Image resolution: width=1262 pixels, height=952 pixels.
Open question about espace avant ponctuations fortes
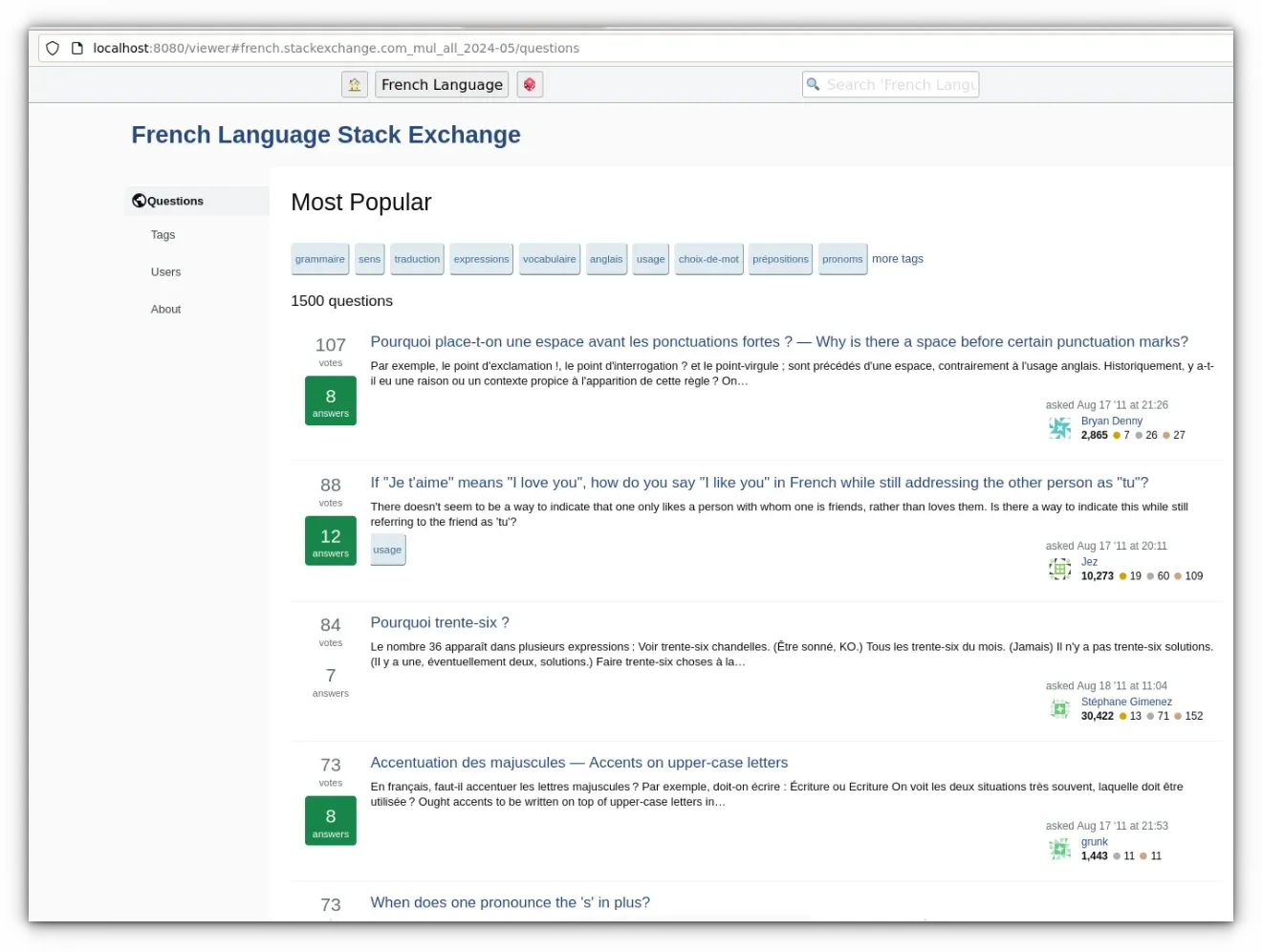point(779,341)
